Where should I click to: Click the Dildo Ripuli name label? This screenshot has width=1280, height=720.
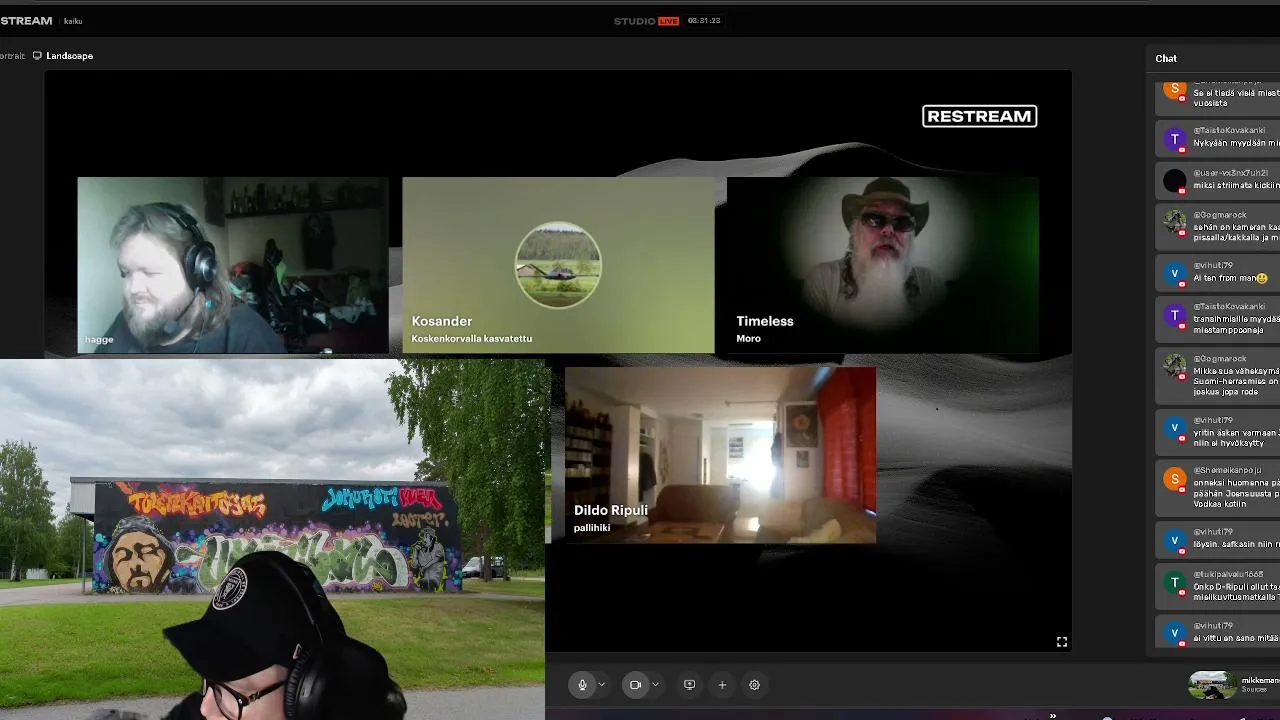coord(611,510)
